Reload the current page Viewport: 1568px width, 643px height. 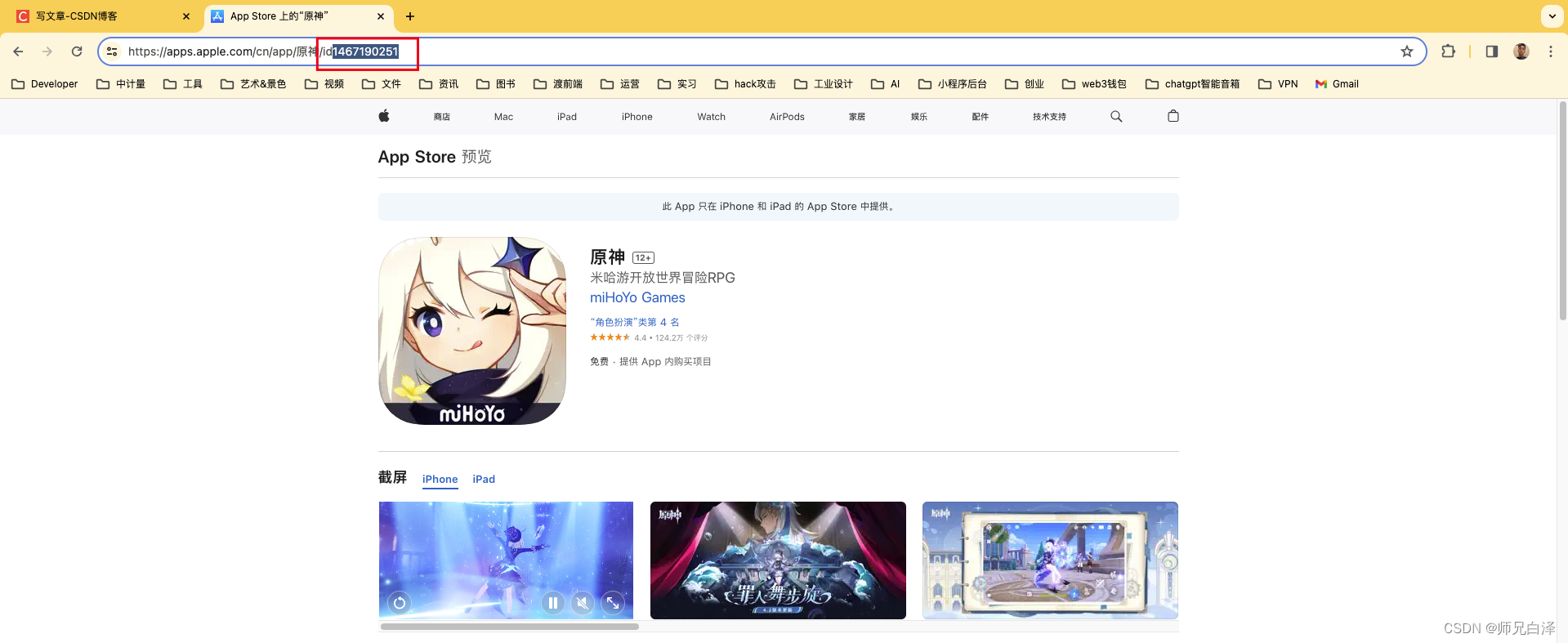(77, 51)
